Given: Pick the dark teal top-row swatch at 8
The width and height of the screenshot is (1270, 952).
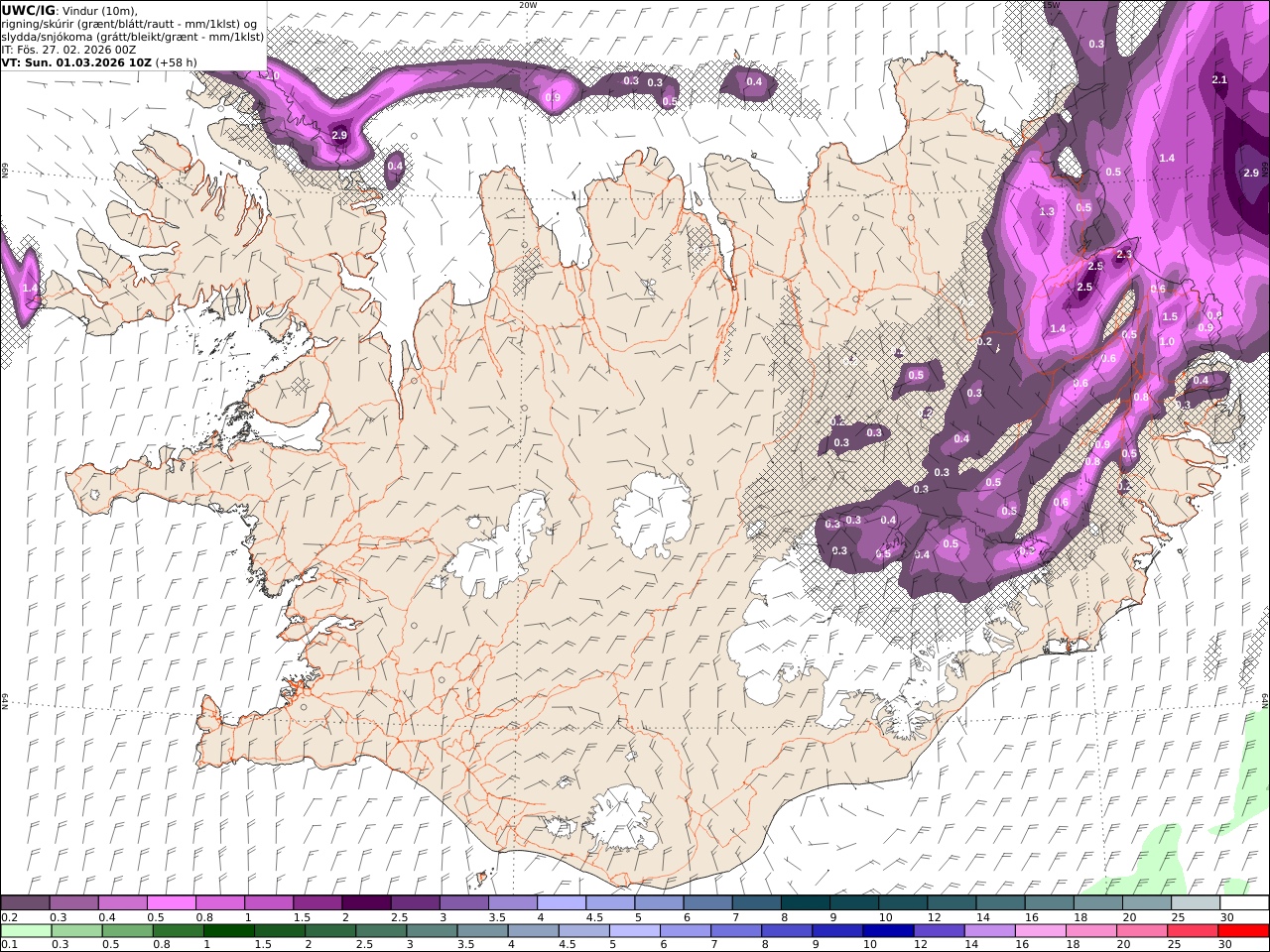Looking at the screenshot, I should coord(805,903).
